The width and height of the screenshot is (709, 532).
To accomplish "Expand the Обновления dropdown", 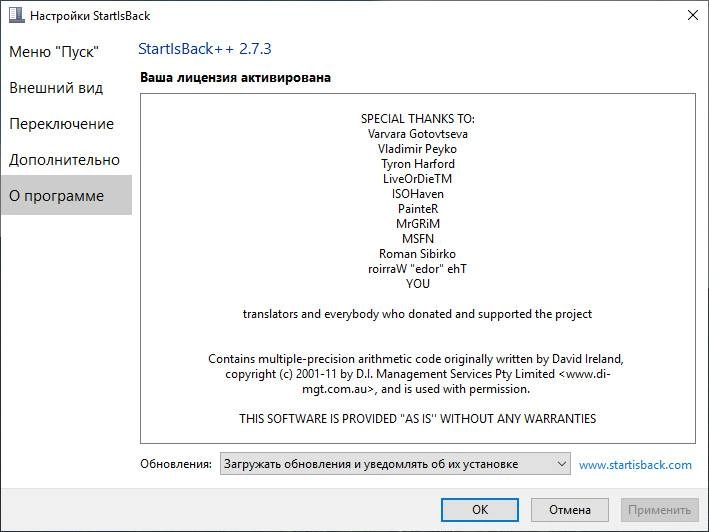I will click(395, 464).
